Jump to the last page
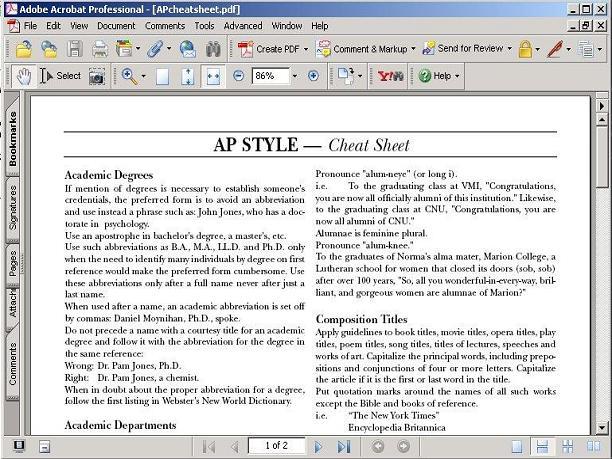 pos(344,447)
